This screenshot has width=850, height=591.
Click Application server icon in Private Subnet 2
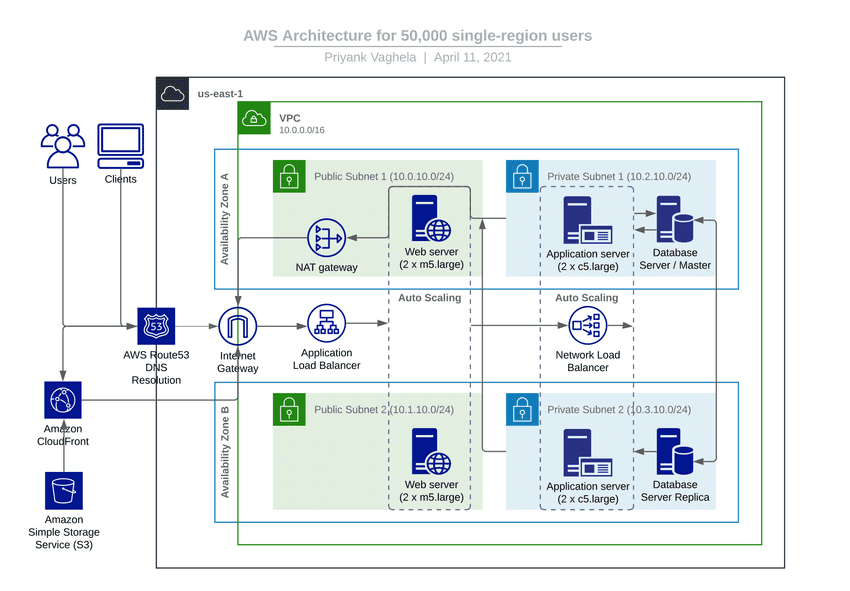[x=588, y=453]
